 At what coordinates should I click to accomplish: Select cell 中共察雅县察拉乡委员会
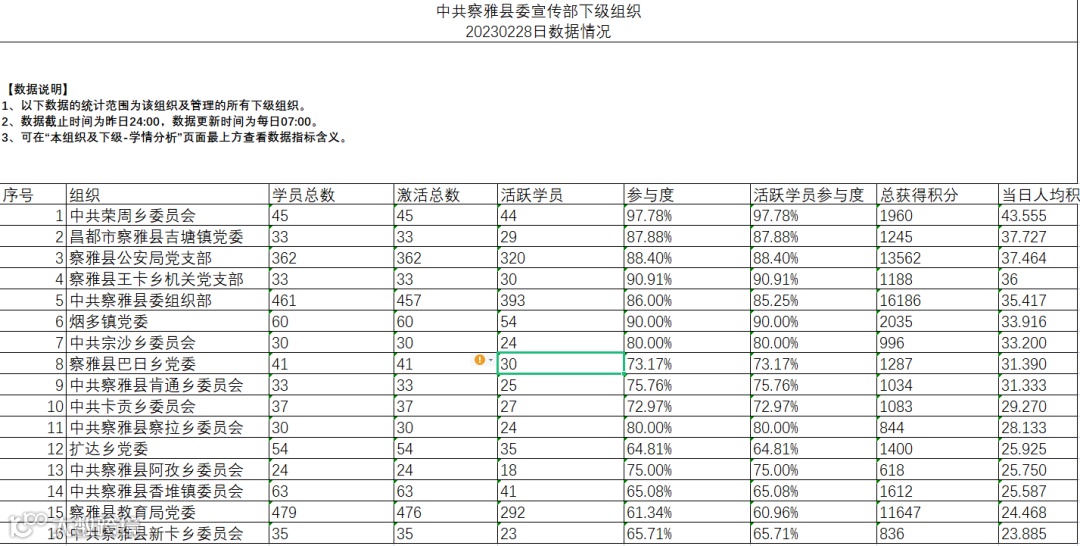[167, 428]
